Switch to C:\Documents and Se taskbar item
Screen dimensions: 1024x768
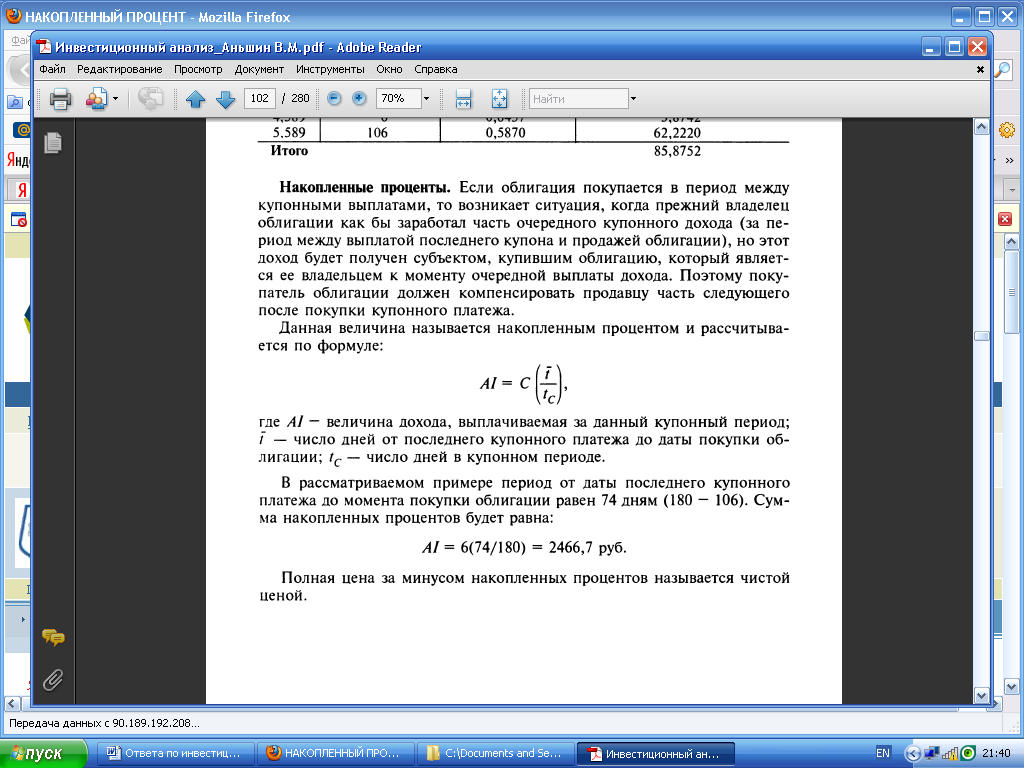pyautogui.click(x=496, y=754)
